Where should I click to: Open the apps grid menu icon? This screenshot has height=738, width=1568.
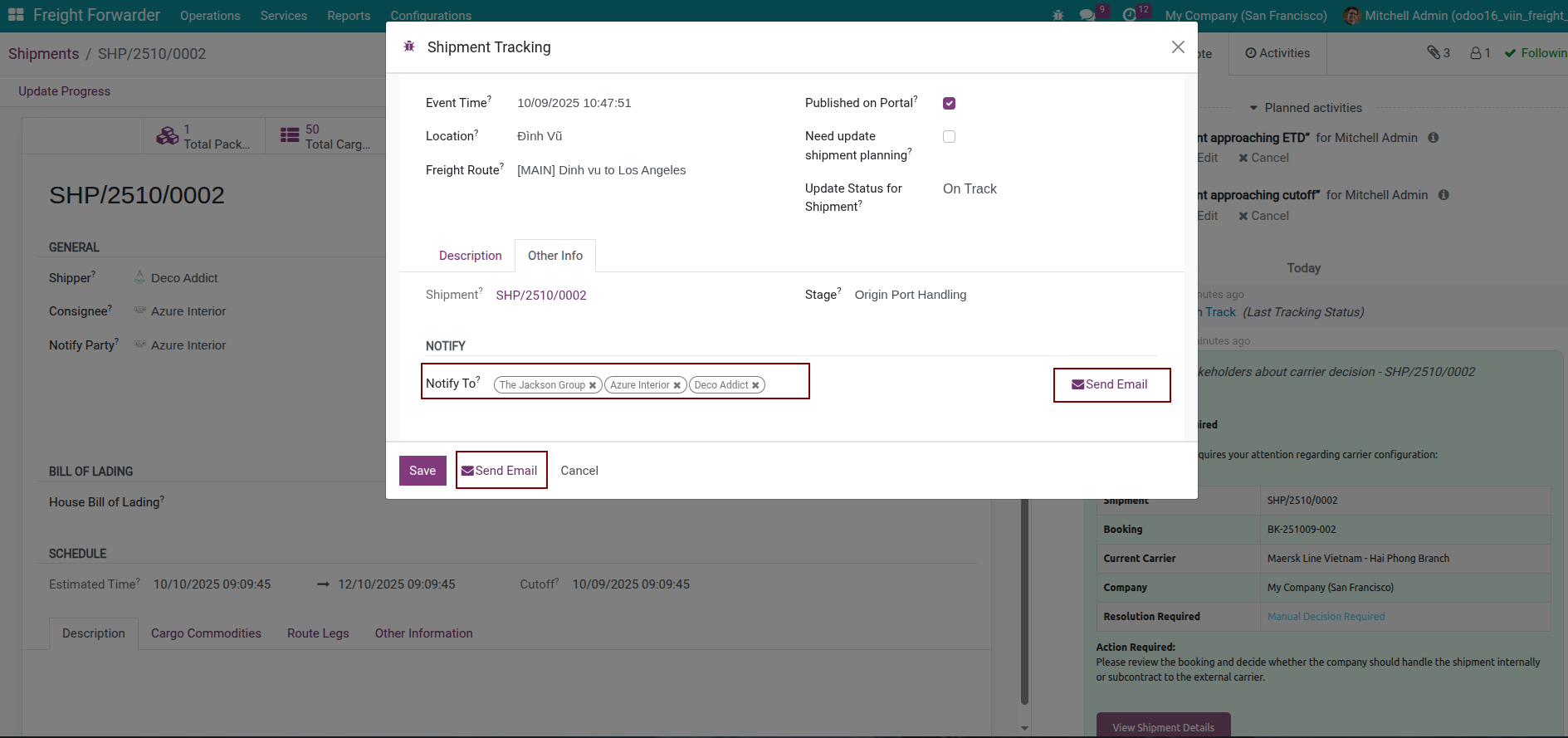[x=16, y=15]
